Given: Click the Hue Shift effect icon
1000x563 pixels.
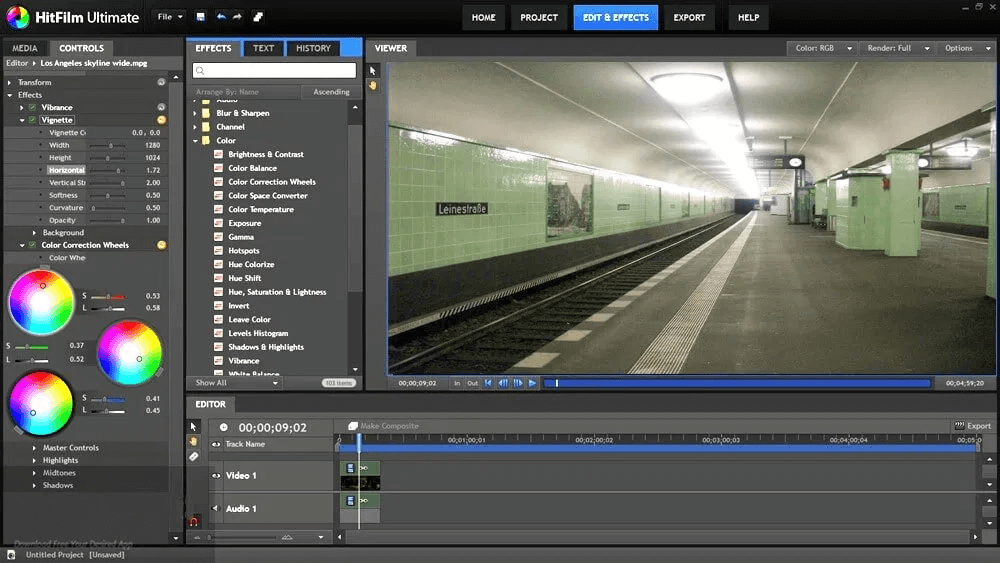Looking at the screenshot, I should [219, 278].
